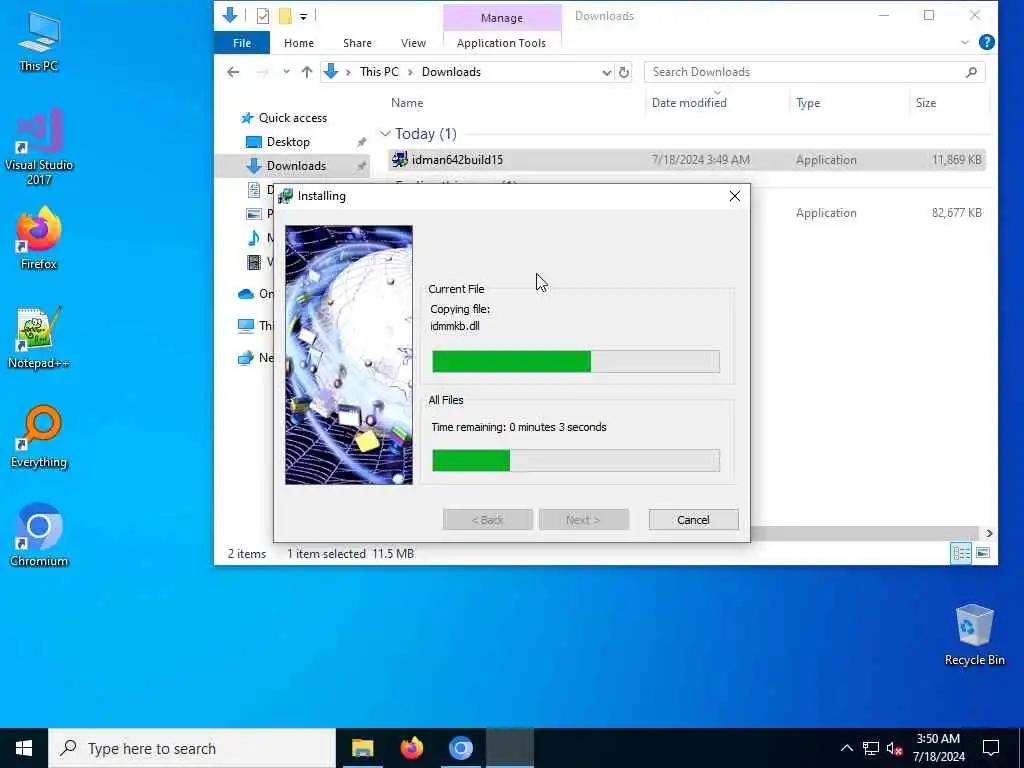Click the installer globe artwork image
Image resolution: width=1024 pixels, height=768 pixels.
pyautogui.click(x=349, y=355)
